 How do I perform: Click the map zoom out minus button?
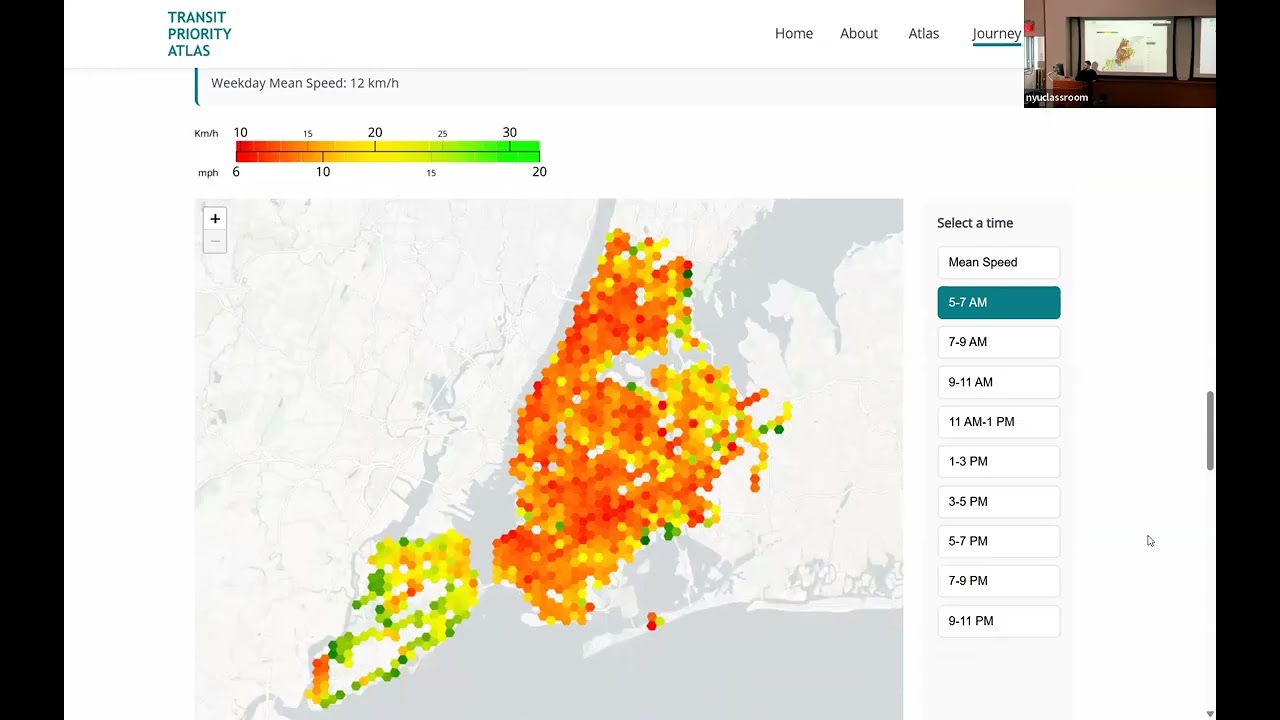(215, 241)
